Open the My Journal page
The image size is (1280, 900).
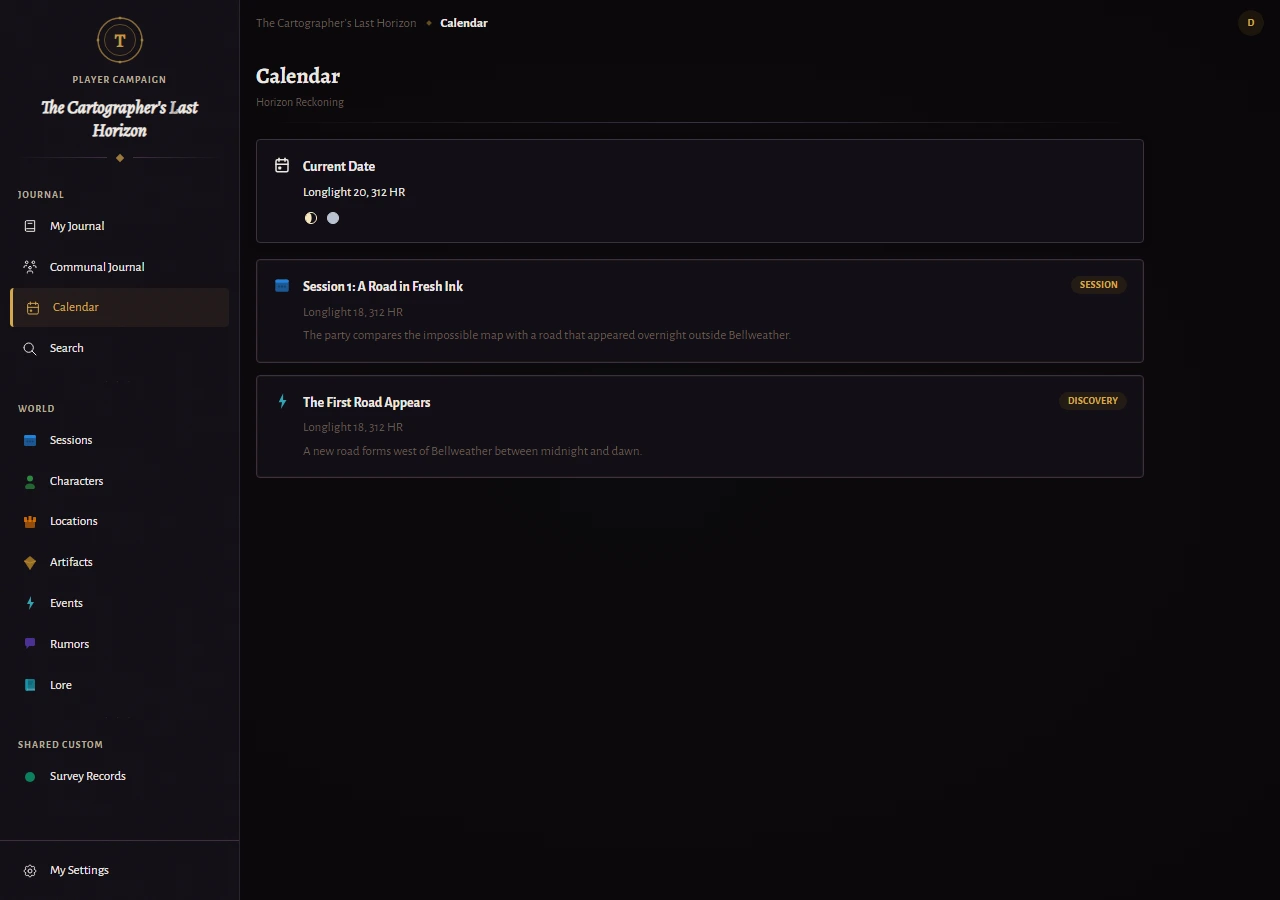tap(120, 226)
